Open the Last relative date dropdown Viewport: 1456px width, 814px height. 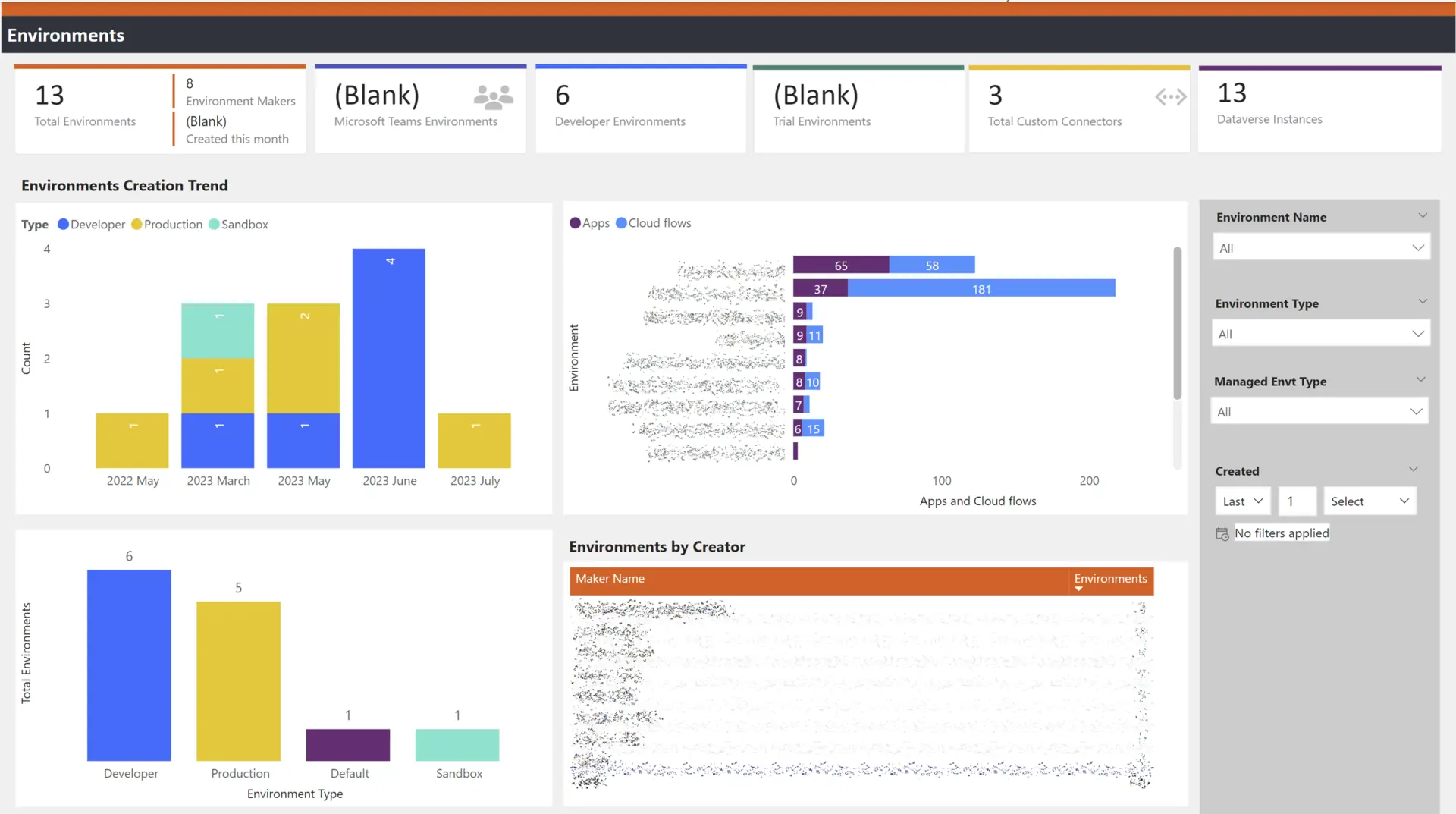[x=1241, y=501]
